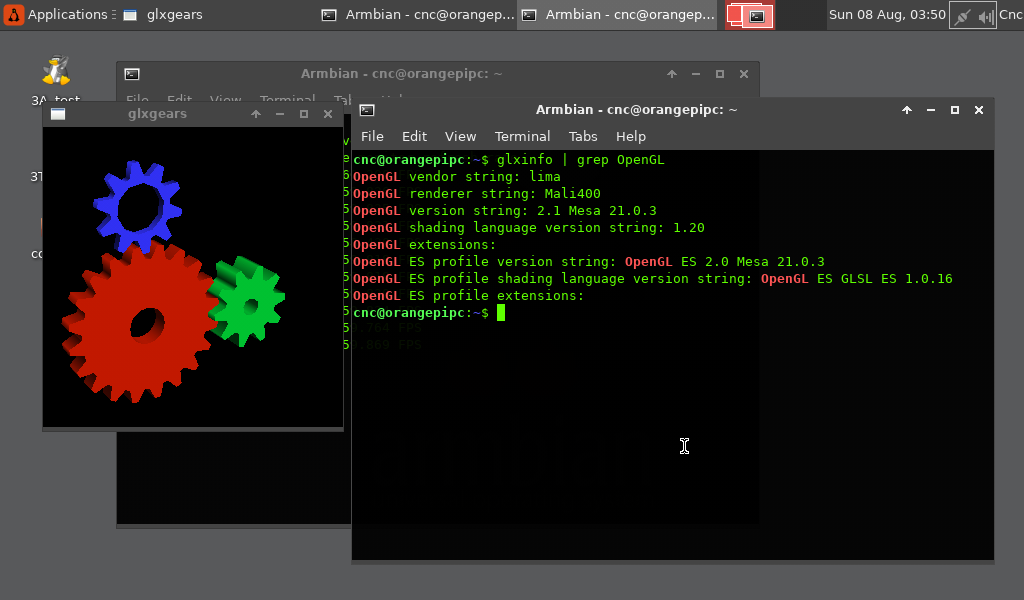Minimize the front Armbian terminal window

click(x=931, y=110)
